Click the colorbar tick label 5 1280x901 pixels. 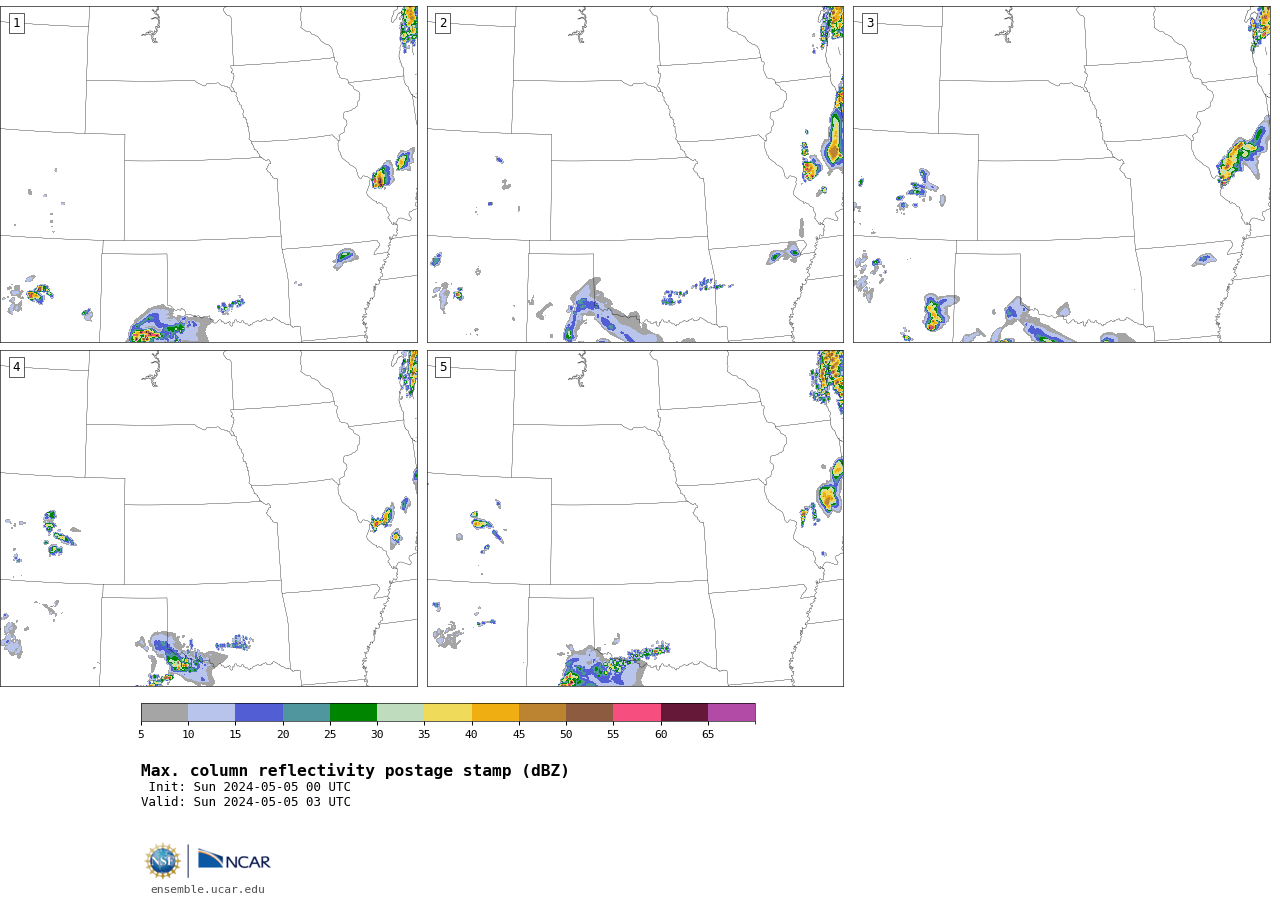(141, 735)
